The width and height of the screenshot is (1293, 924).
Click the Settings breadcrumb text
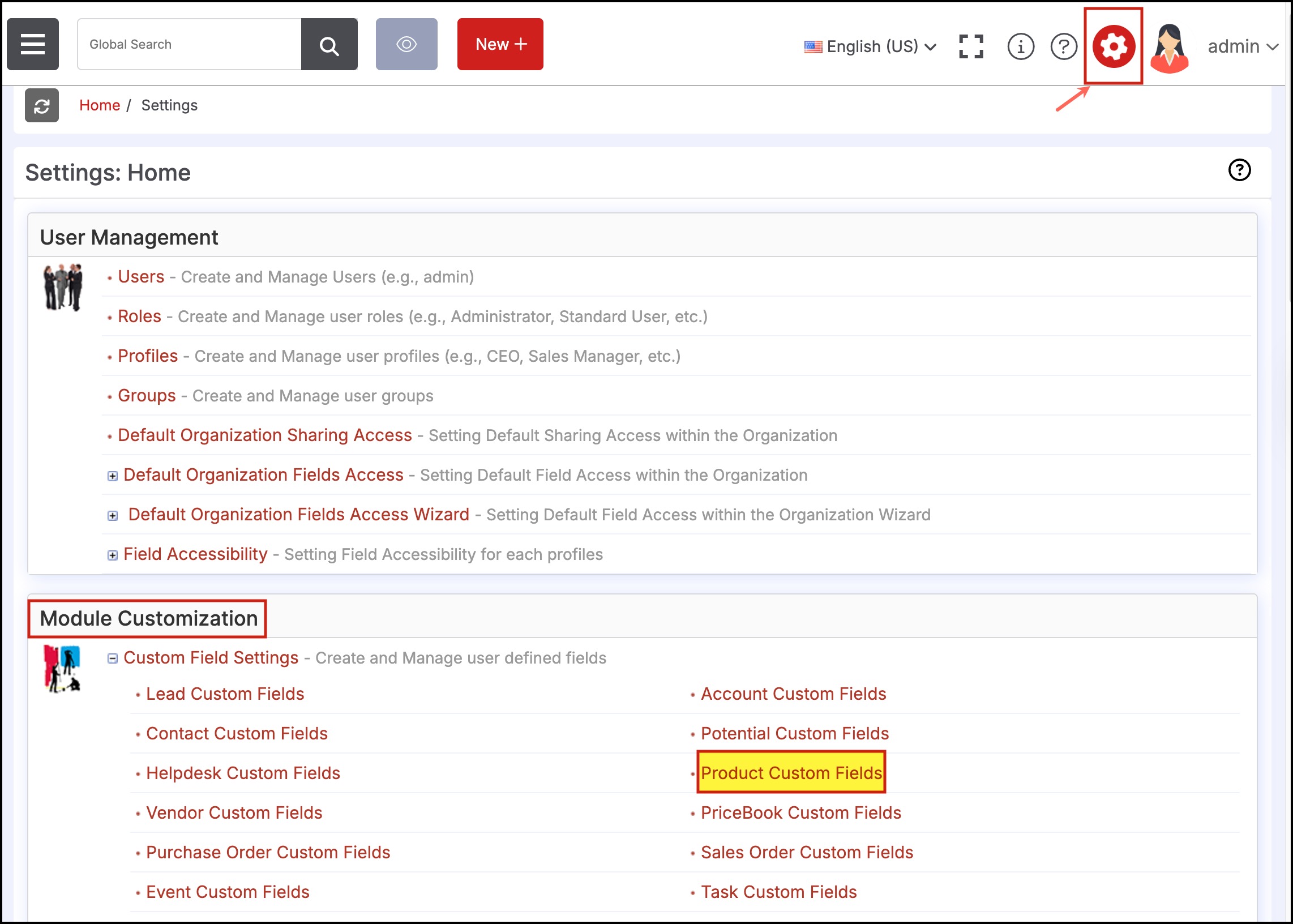pyautogui.click(x=169, y=105)
